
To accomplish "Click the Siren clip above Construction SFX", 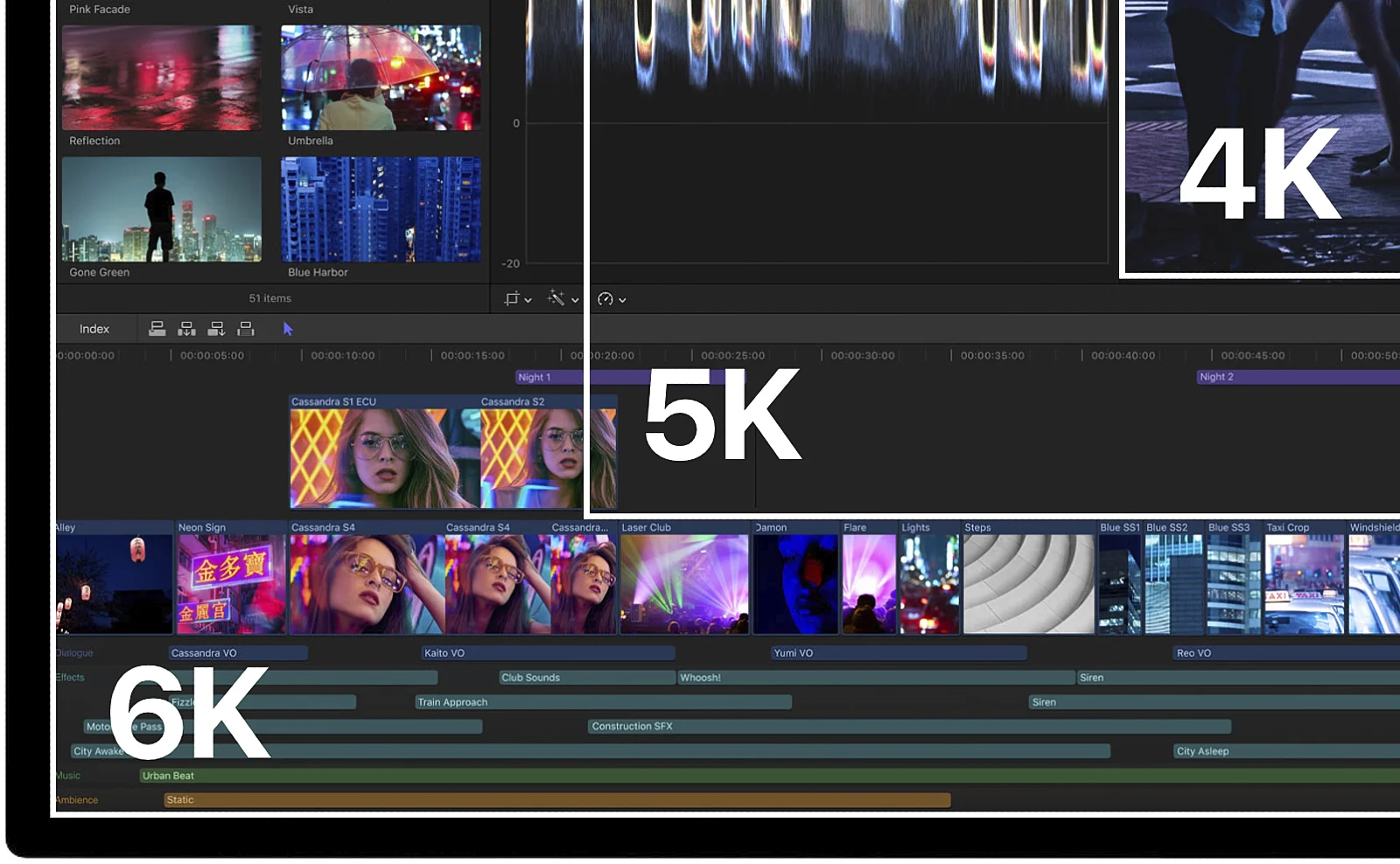I will [x=1214, y=702].
